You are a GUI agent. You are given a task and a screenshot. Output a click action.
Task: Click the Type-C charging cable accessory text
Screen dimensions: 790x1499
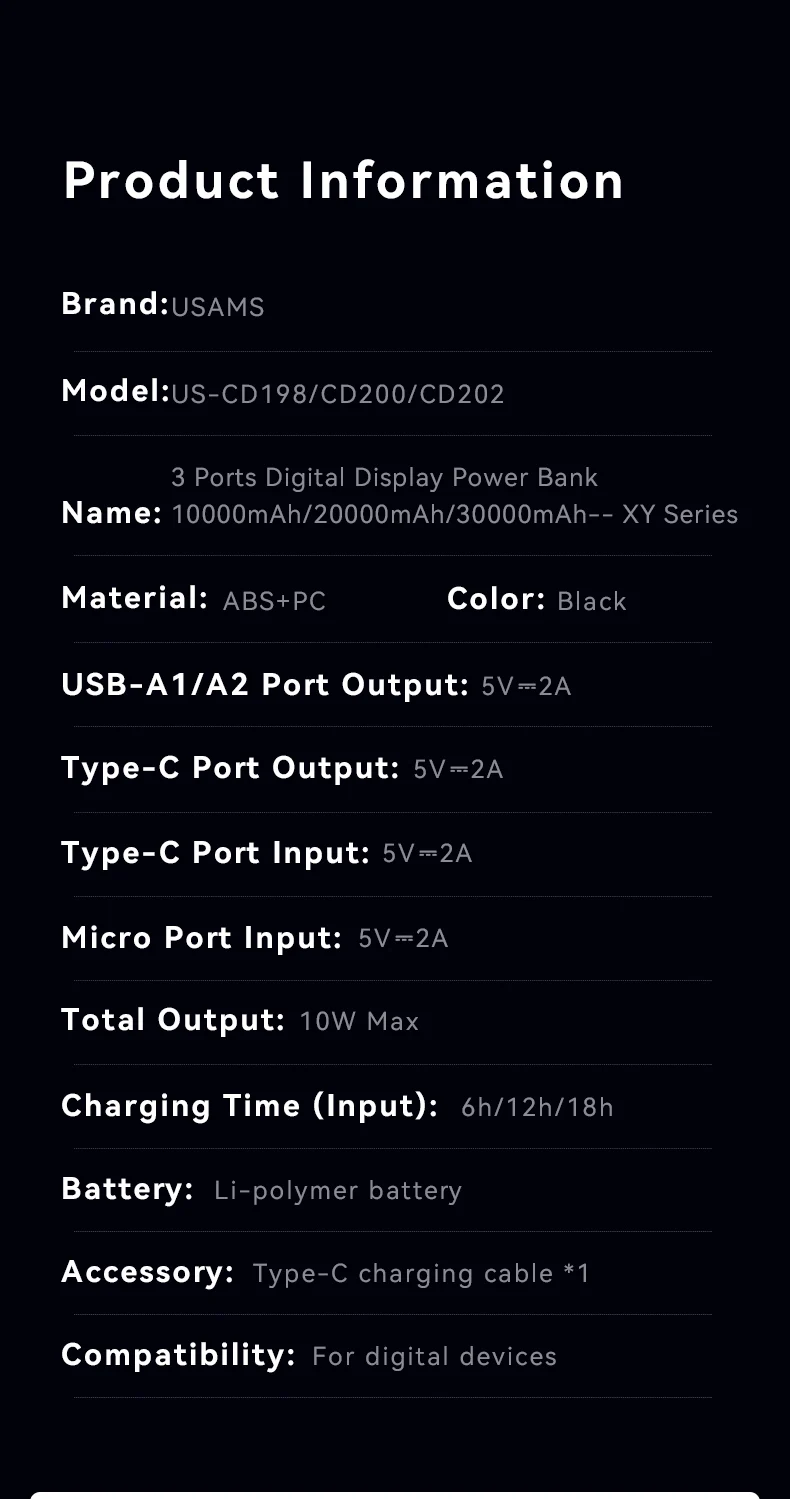click(x=421, y=1273)
